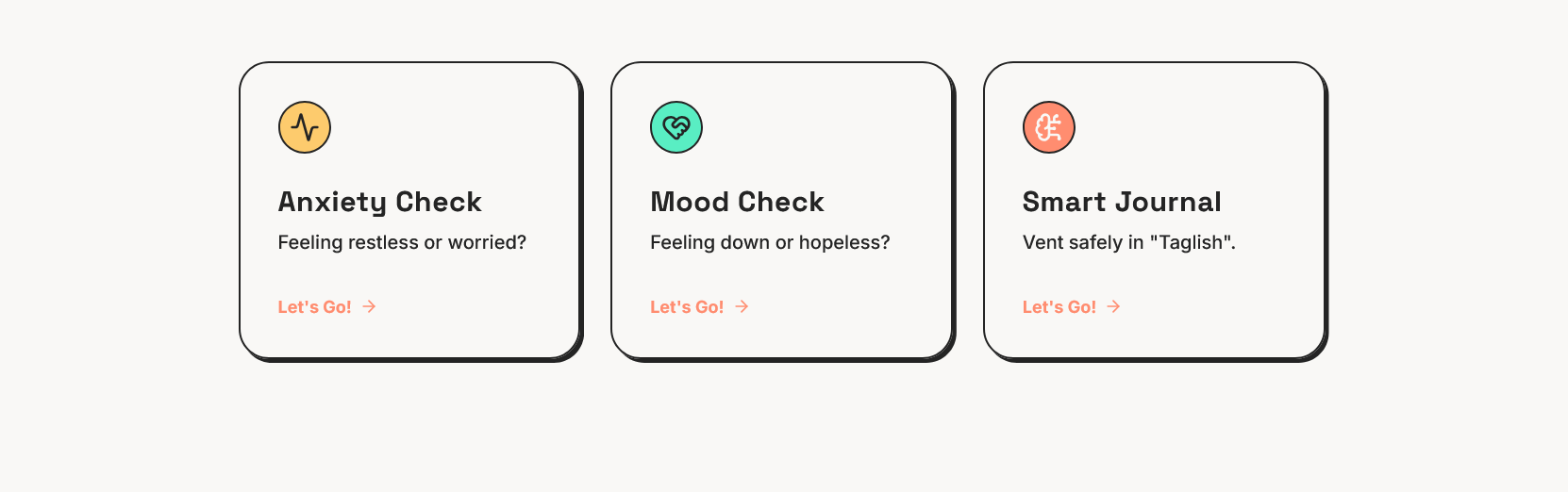
Task: Click the word "Taglish" in Smart Journal
Action: [x=1191, y=242]
